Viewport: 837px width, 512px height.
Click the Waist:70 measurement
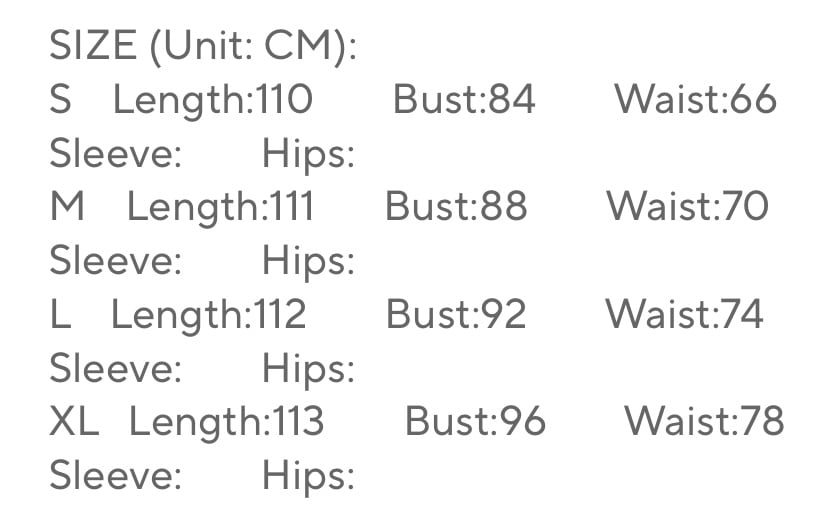(x=687, y=208)
